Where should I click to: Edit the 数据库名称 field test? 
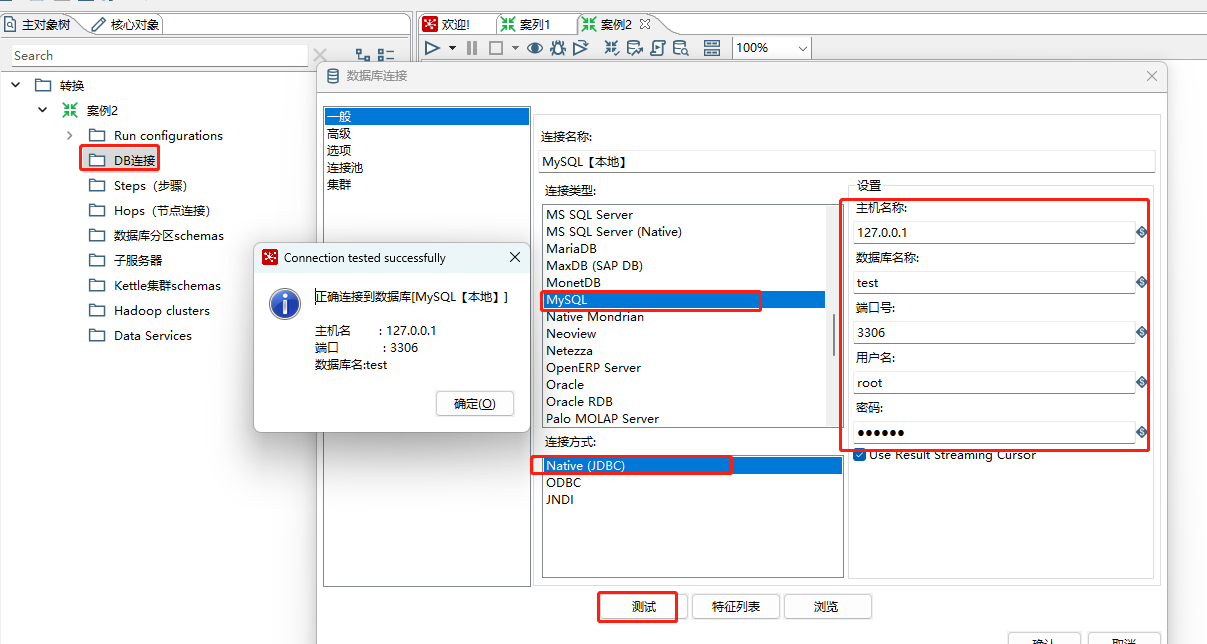pyautogui.click(x=994, y=282)
